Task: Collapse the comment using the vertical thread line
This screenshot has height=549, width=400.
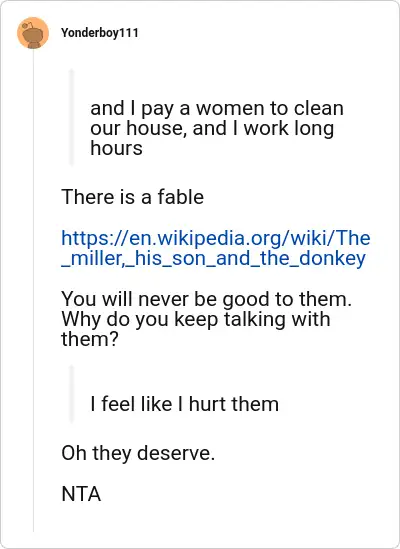Action: pos(34,291)
